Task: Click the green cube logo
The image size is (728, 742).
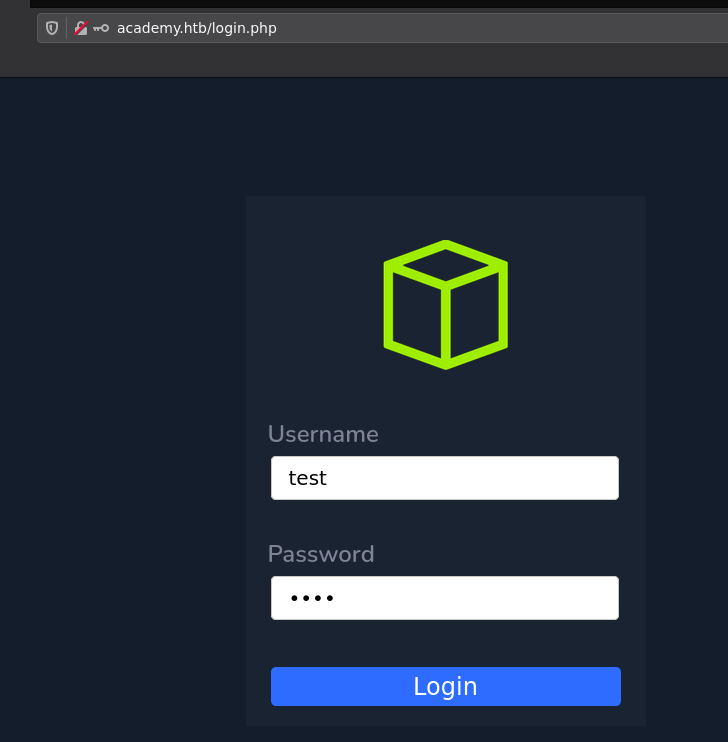Action: pyautogui.click(x=445, y=304)
